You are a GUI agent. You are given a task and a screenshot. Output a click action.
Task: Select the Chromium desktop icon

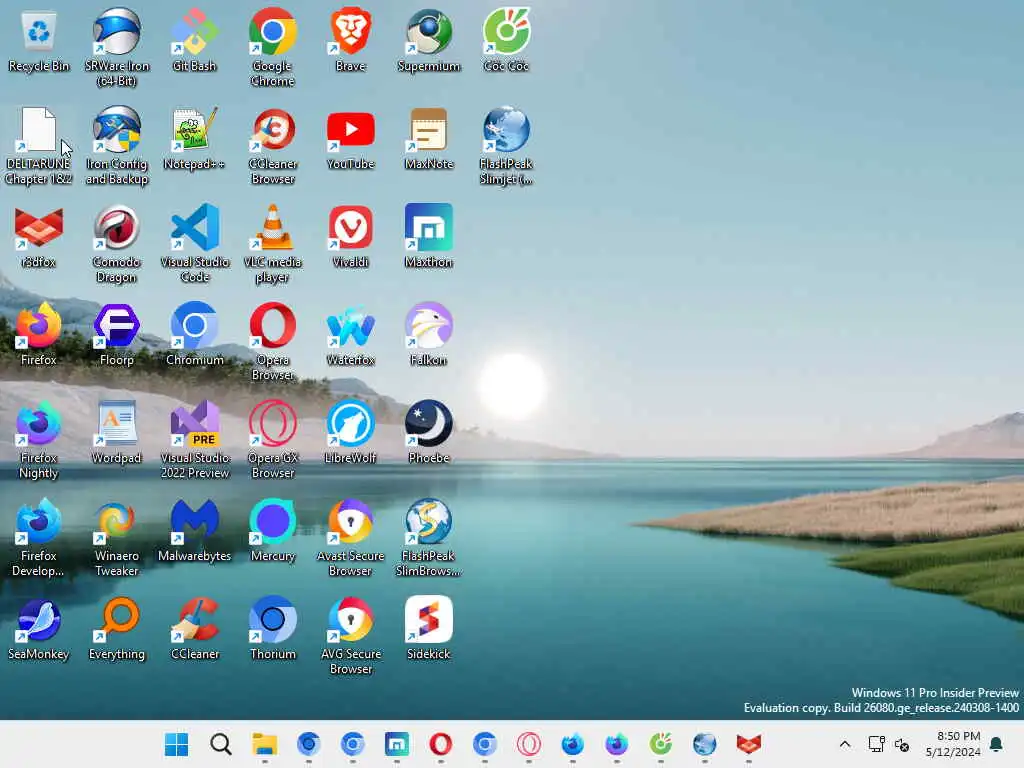pyautogui.click(x=195, y=335)
